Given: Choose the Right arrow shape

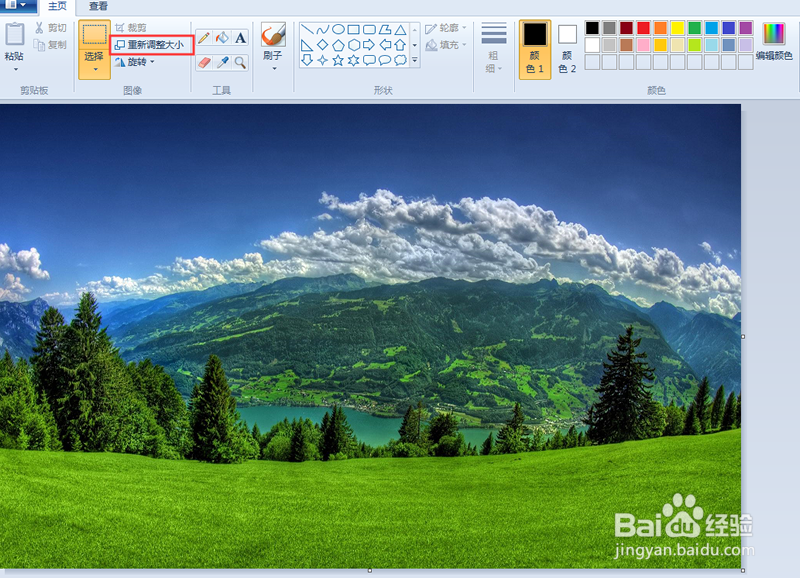Looking at the screenshot, I should 369,45.
